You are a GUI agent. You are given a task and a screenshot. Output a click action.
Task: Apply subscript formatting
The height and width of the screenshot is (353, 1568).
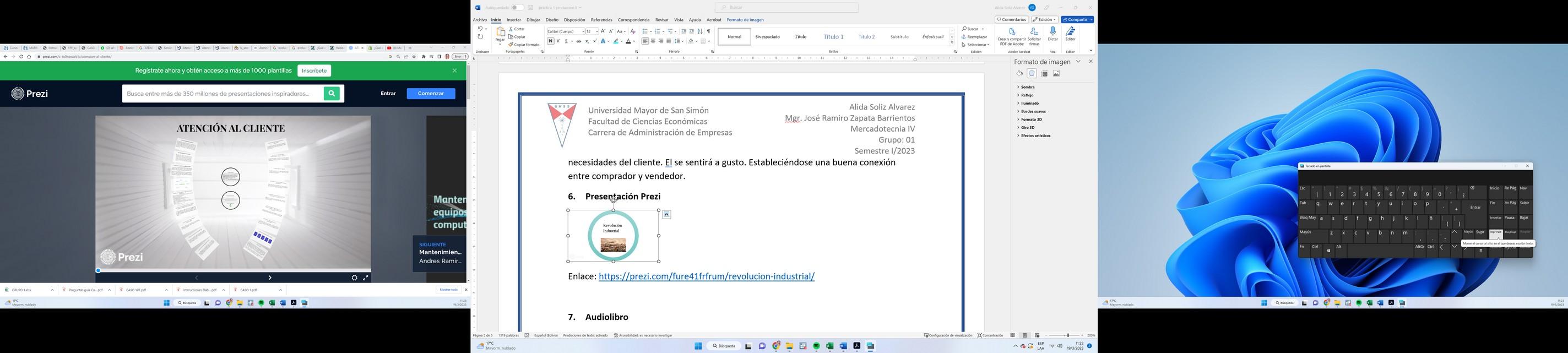(588, 41)
